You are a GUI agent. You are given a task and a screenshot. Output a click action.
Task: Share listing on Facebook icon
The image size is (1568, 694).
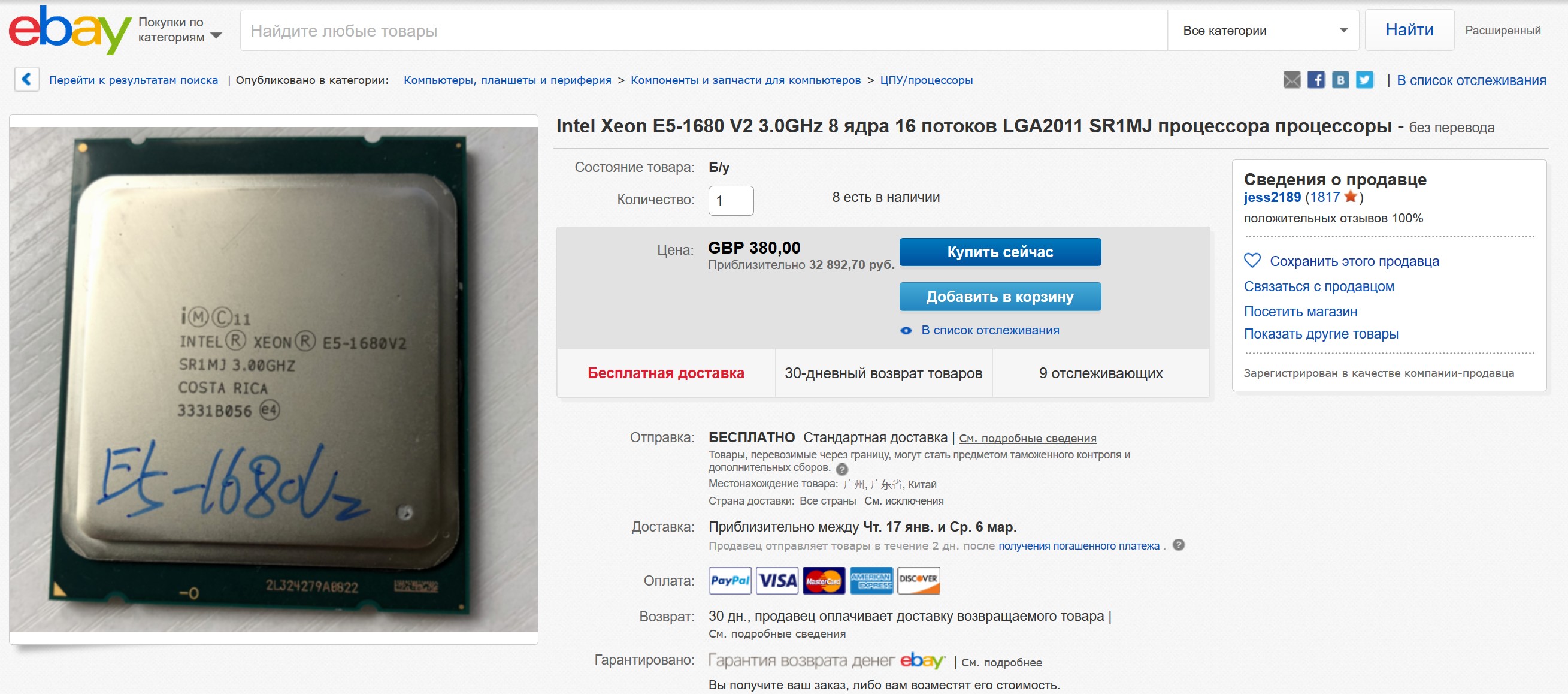pyautogui.click(x=1316, y=80)
